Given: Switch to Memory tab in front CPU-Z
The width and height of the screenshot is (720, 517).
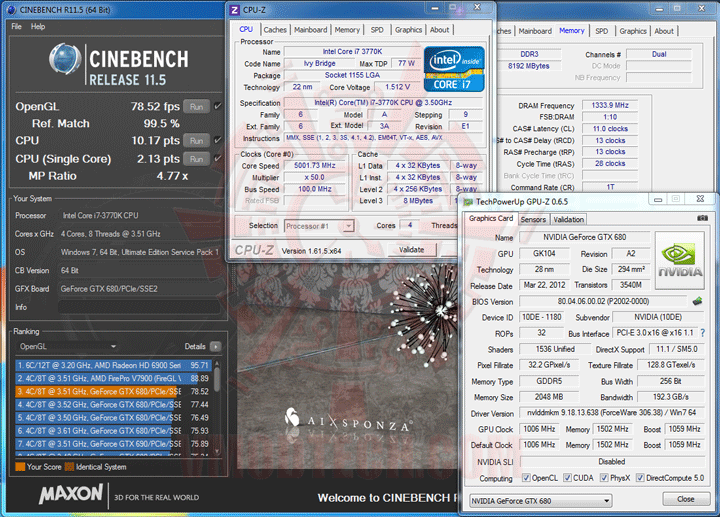Looking at the screenshot, I should tap(347, 30).
